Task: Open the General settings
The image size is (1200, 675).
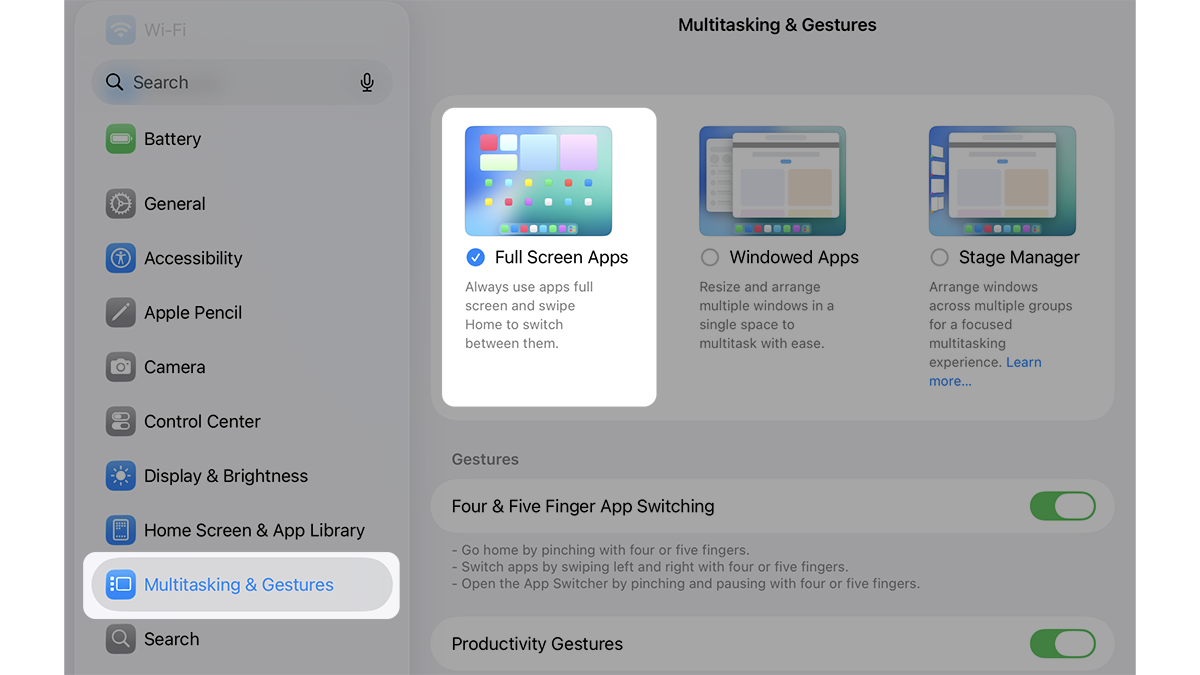Action: point(242,204)
